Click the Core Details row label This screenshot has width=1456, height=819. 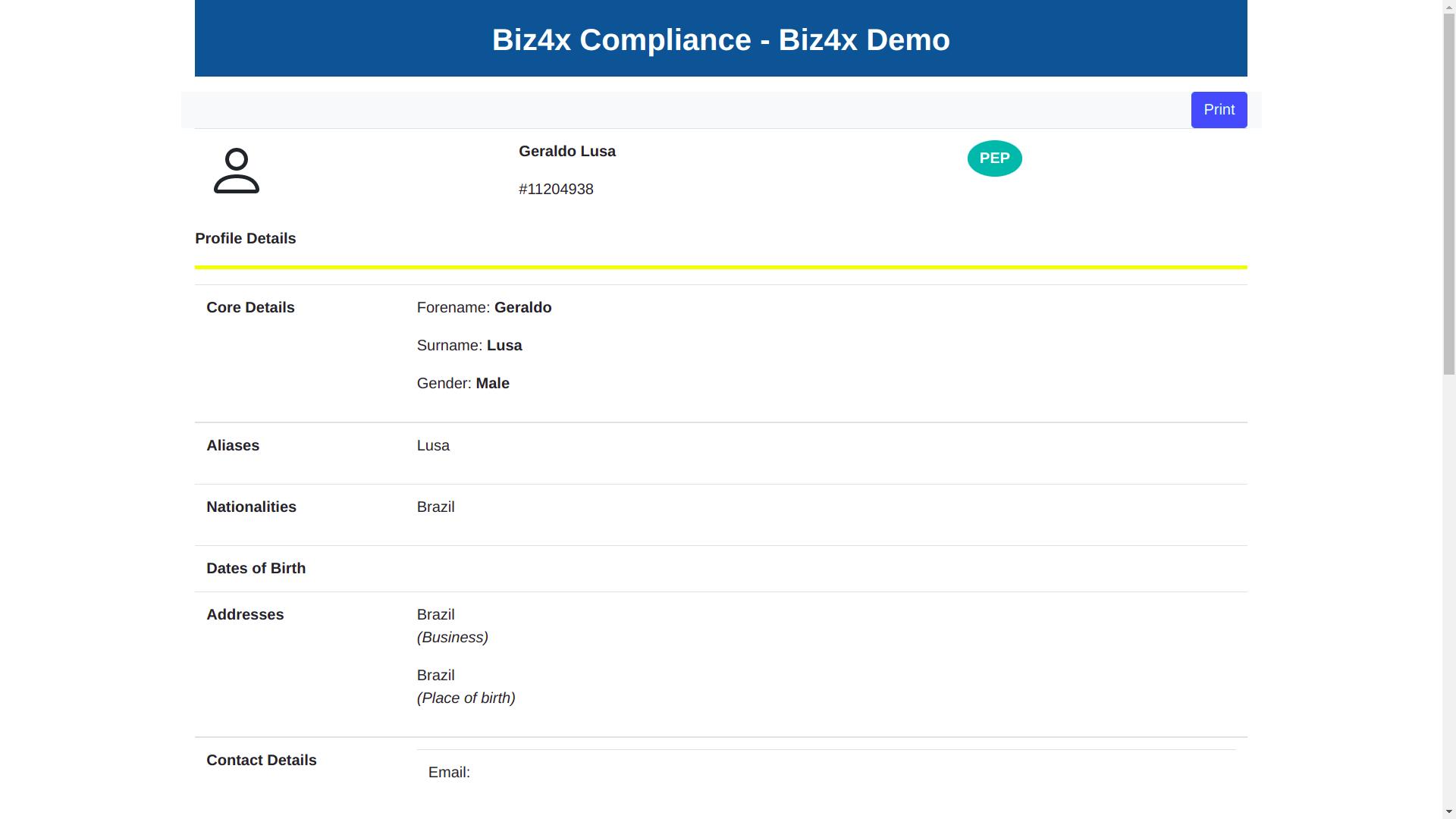[x=250, y=308]
